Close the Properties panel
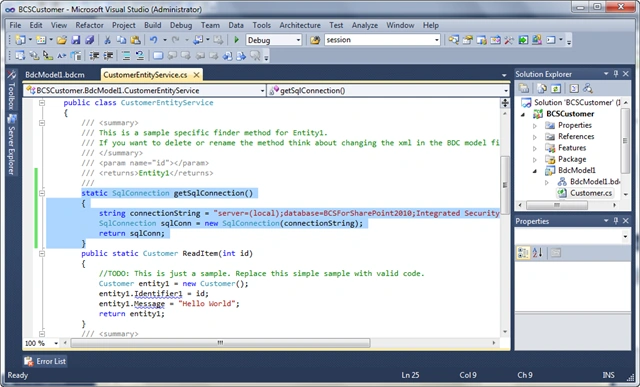This screenshot has height=387, width=640. click(626, 220)
